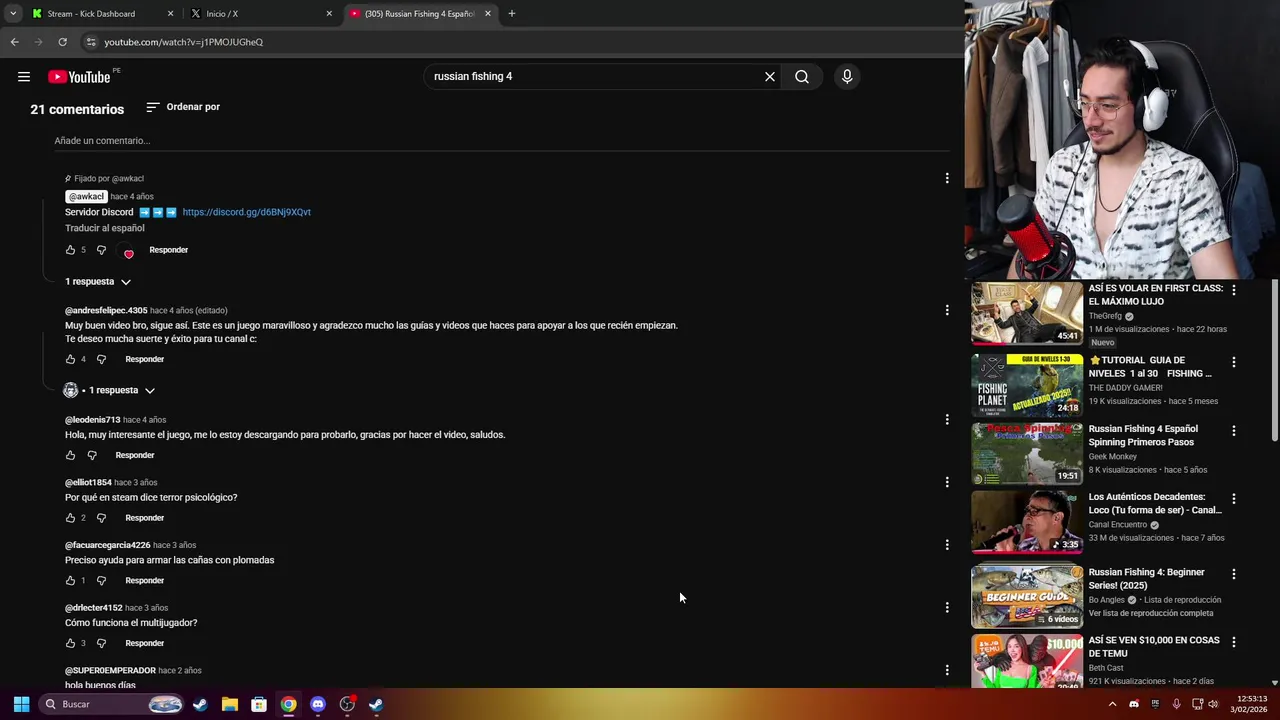The image size is (1280, 720).
Task: Like the pinned @awkacl Discord comment
Action: [70, 250]
